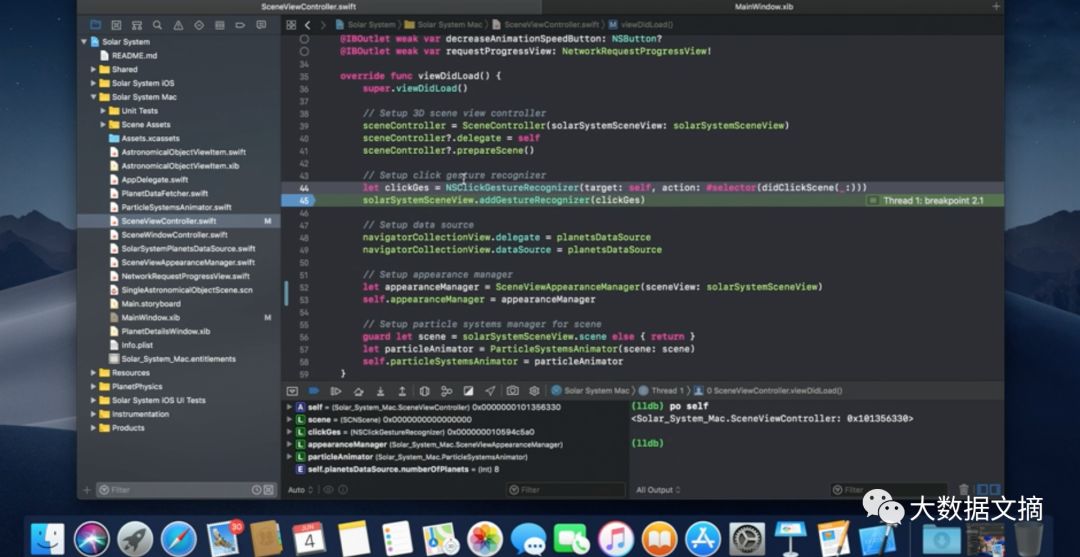Click the print description info icon
1080x557 pixels.
pyautogui.click(x=343, y=490)
